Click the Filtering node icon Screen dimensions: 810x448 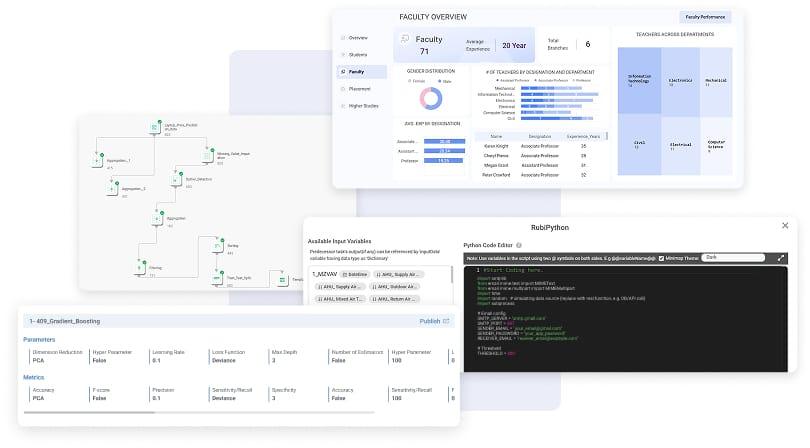tap(140, 267)
